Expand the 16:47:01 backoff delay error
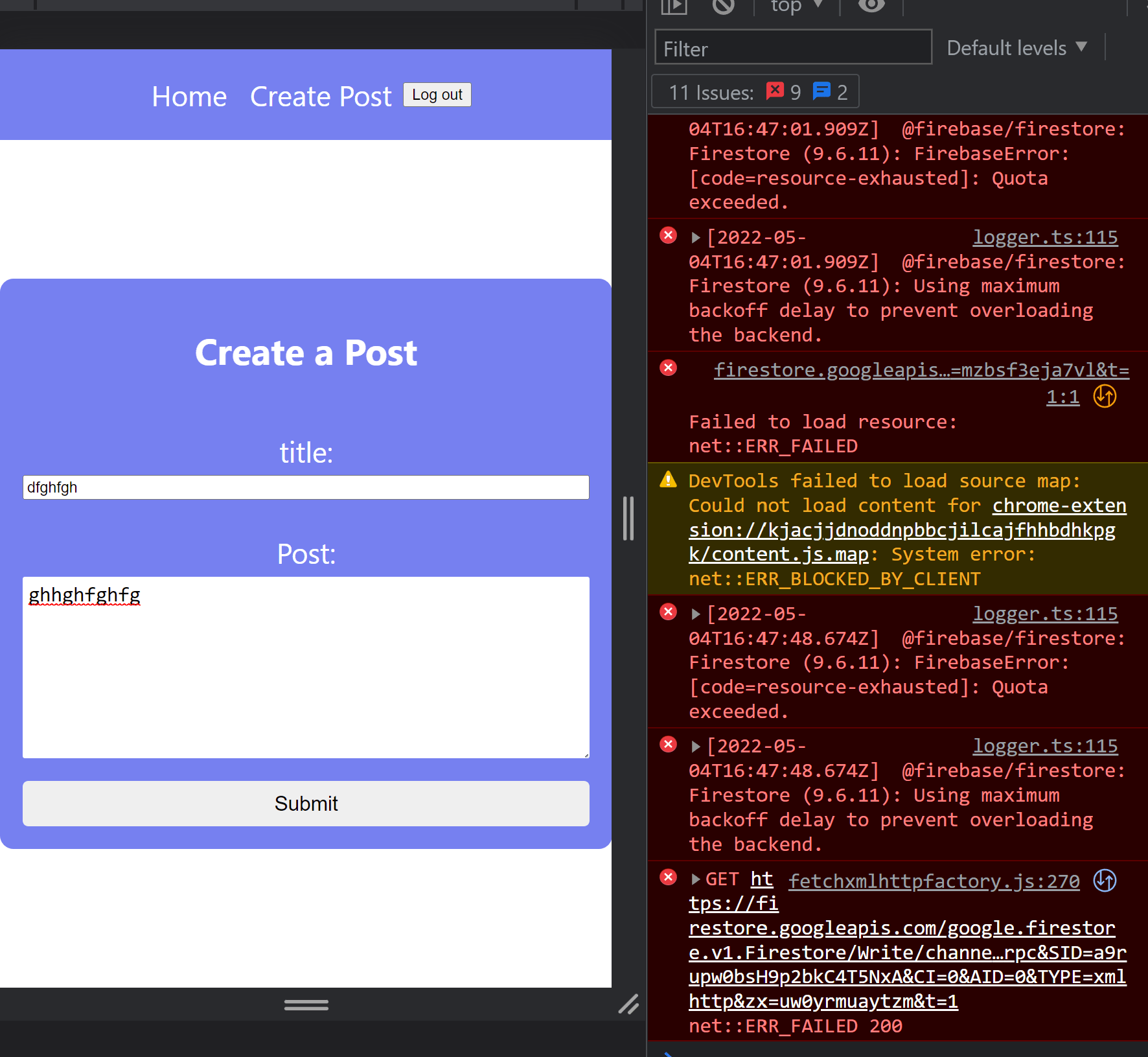The width and height of the screenshot is (1148, 1057). [x=696, y=238]
